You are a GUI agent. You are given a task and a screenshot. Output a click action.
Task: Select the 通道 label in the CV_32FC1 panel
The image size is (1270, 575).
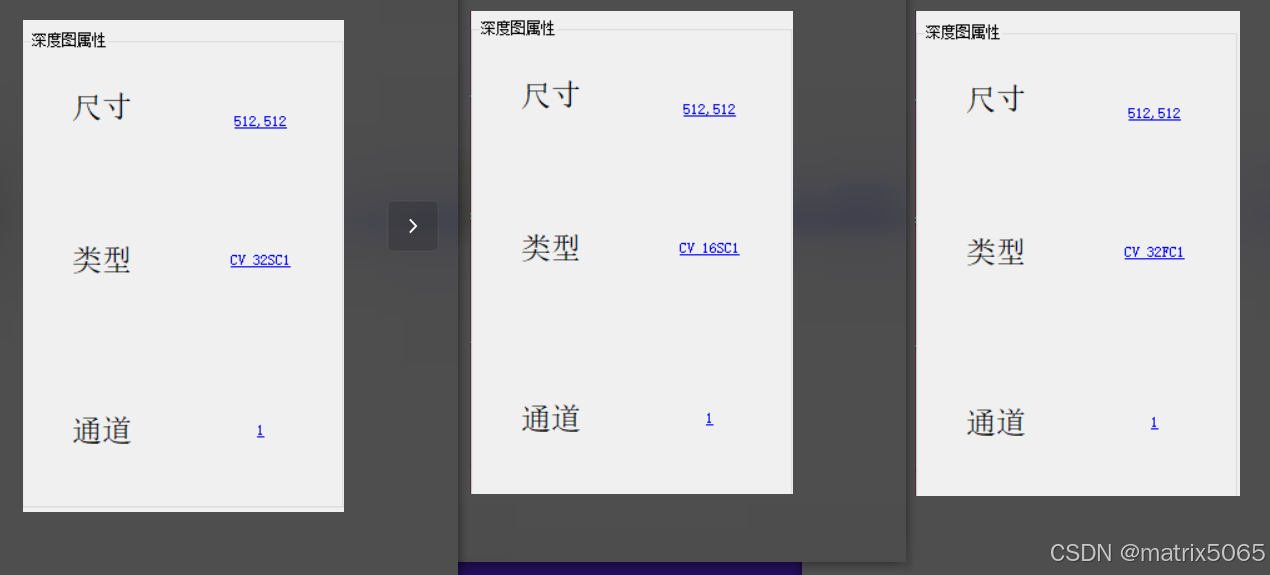(x=996, y=422)
